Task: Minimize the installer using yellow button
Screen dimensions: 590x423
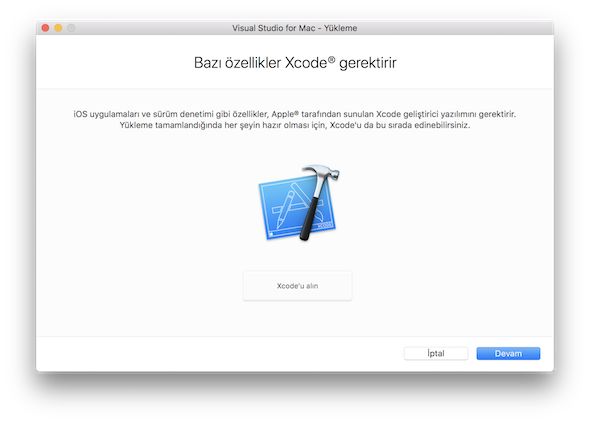Action: tap(58, 28)
